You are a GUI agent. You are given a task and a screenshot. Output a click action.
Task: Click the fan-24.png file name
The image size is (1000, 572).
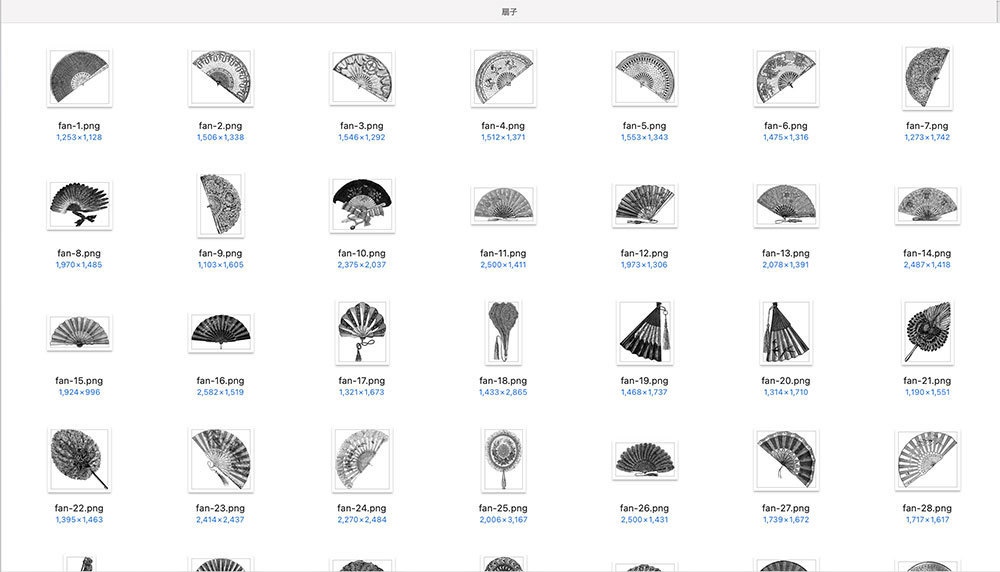(362, 508)
